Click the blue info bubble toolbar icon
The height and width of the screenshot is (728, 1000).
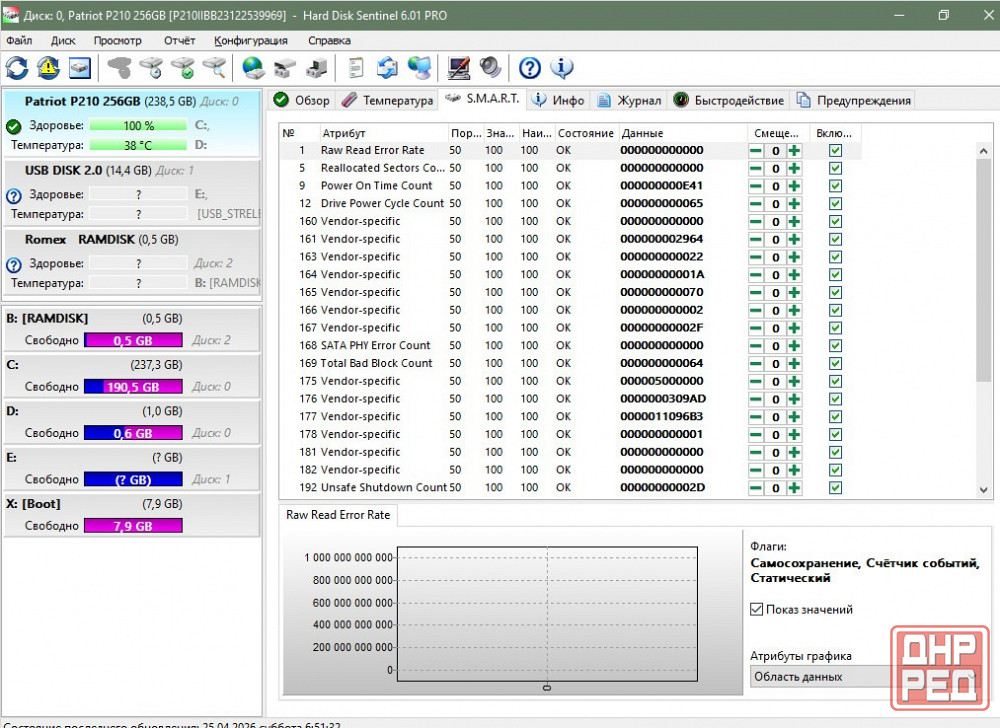pyautogui.click(x=562, y=68)
